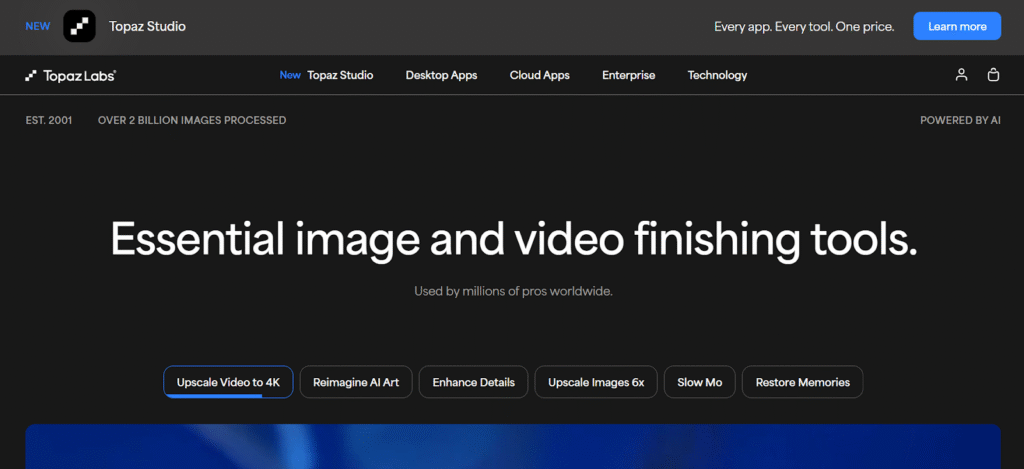Click 'Used by millions of pros worldwide.' text
Image resolution: width=1024 pixels, height=469 pixels.
click(513, 291)
